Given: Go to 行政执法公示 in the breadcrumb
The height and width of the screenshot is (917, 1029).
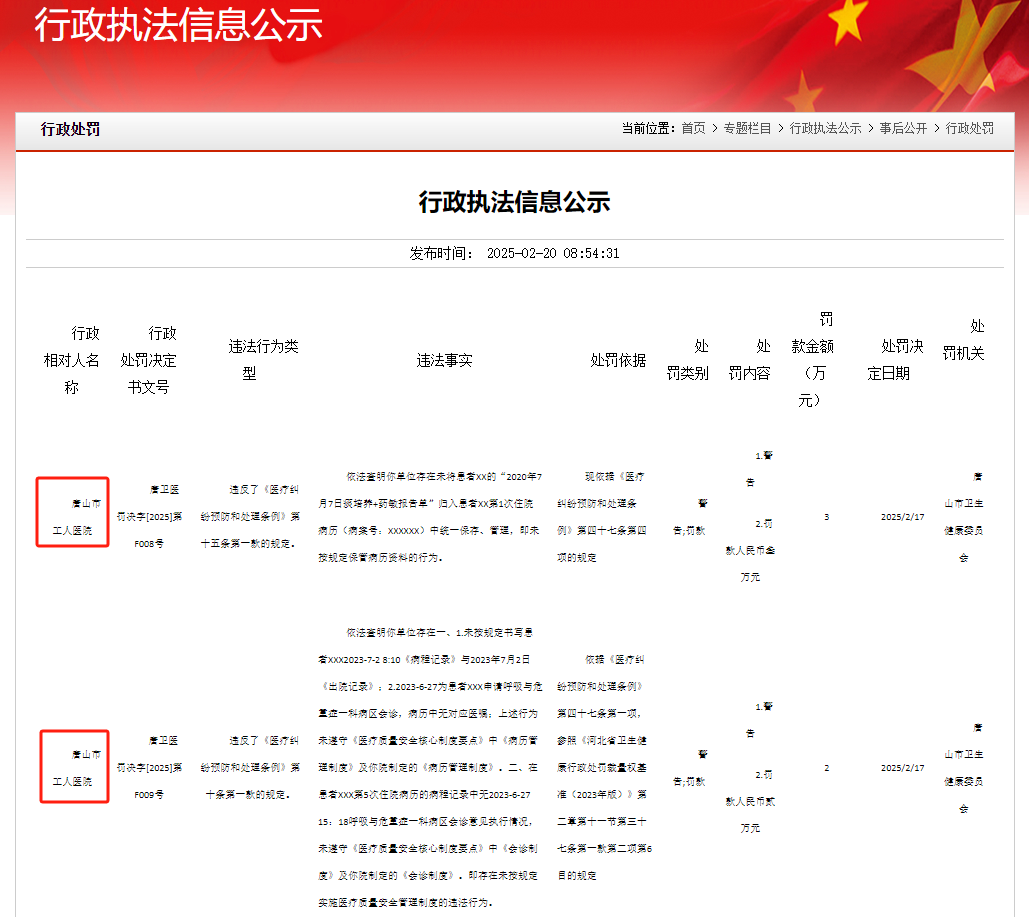Looking at the screenshot, I should point(825,129).
